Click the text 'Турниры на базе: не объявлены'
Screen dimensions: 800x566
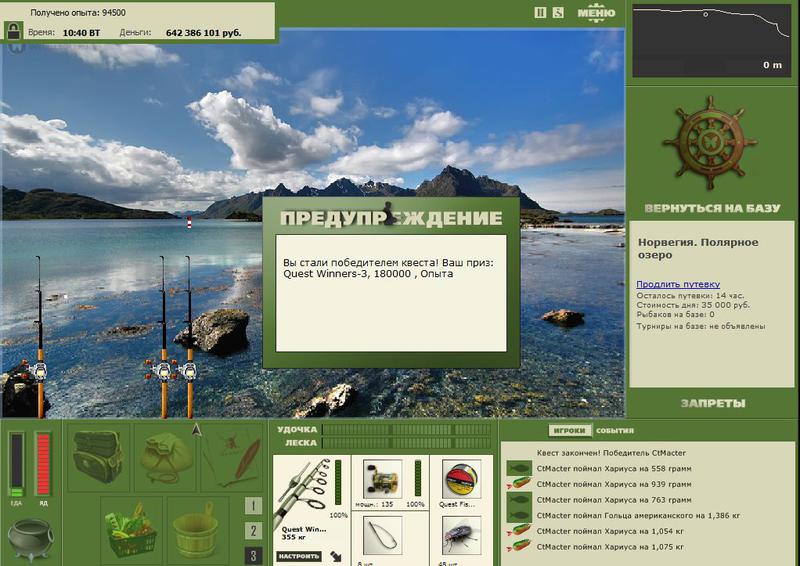click(x=701, y=326)
